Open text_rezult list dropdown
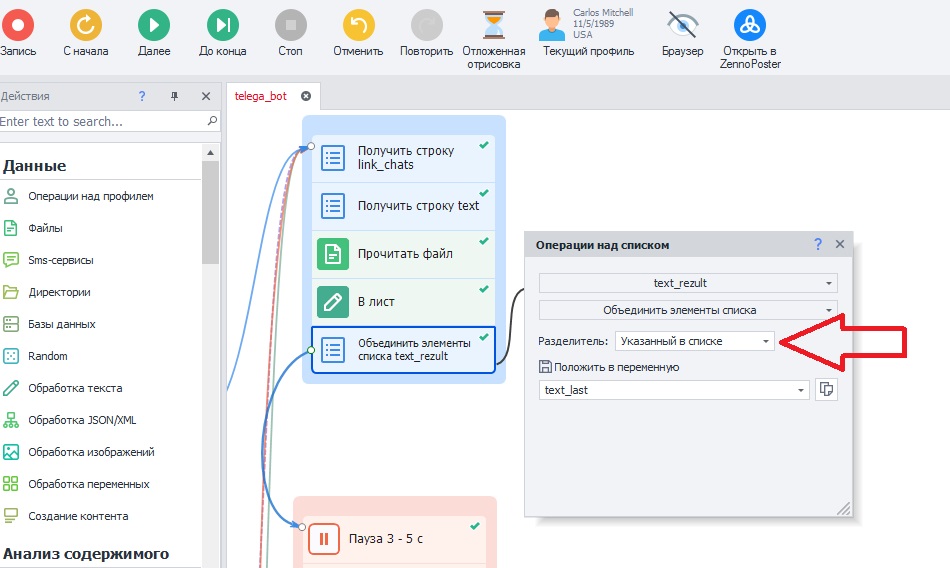950x568 pixels. click(688, 283)
